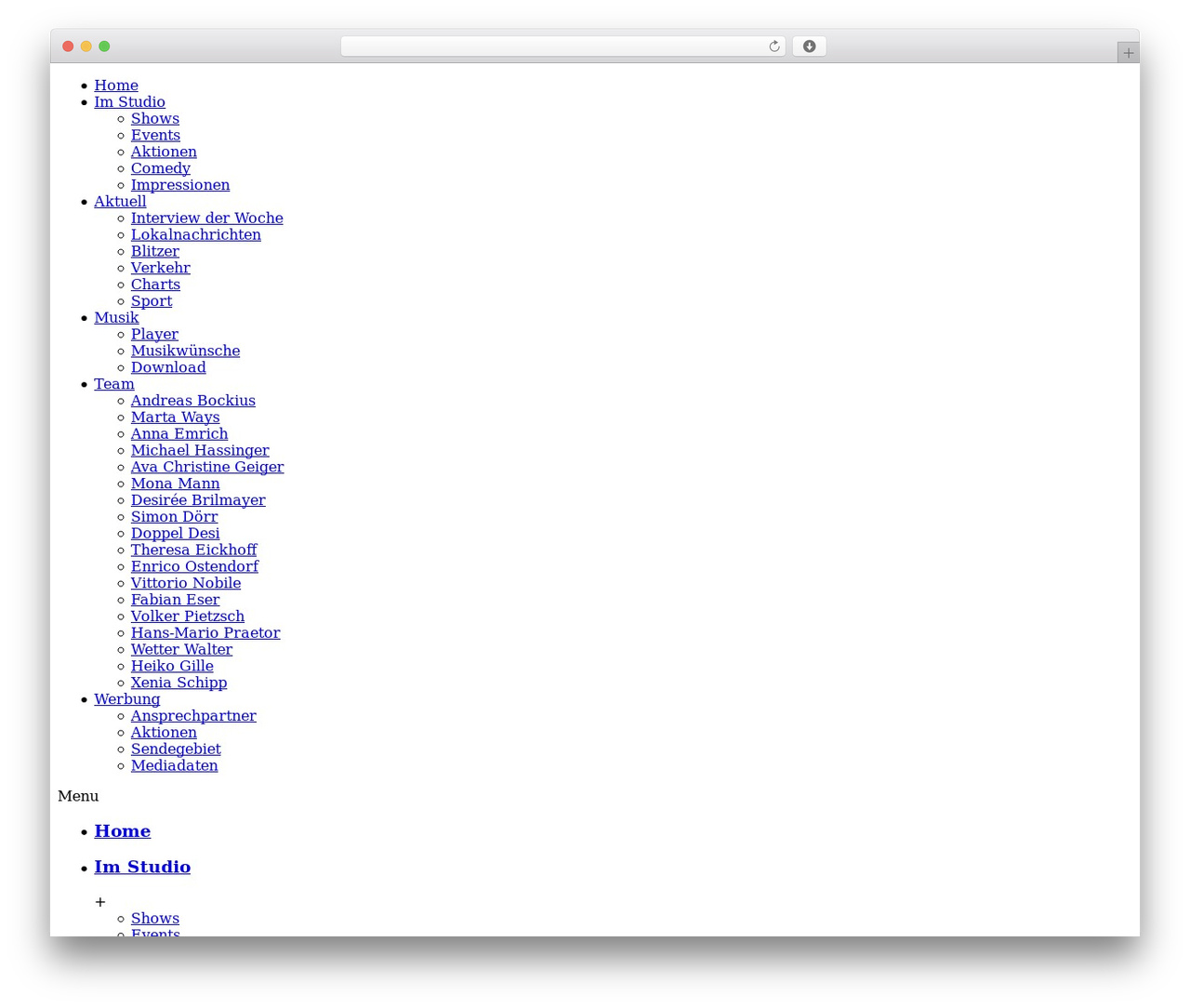Go to the Sport link
Screen dimensions: 1190x1008
pyautogui.click(x=152, y=301)
